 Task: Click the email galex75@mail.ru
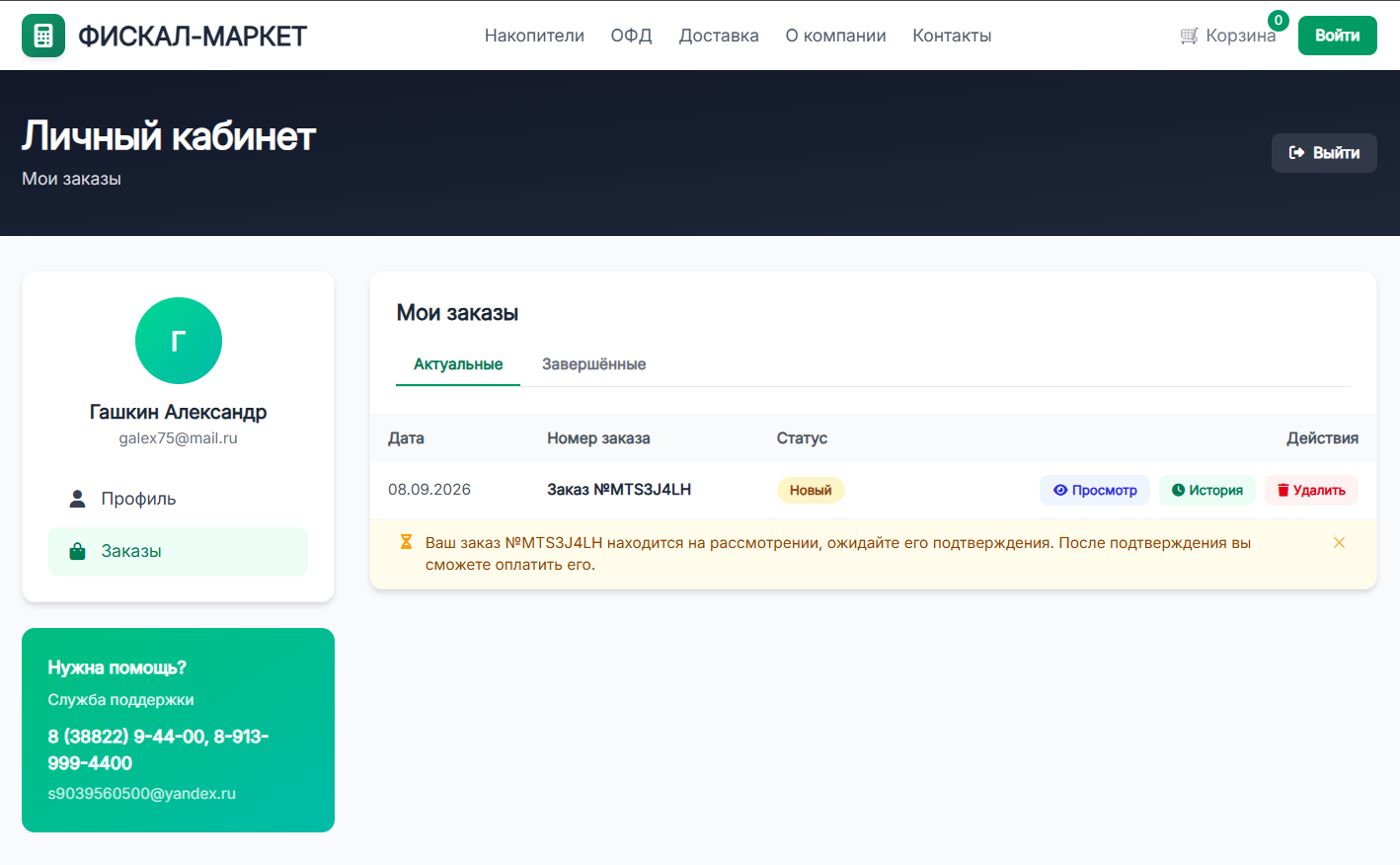(x=179, y=438)
